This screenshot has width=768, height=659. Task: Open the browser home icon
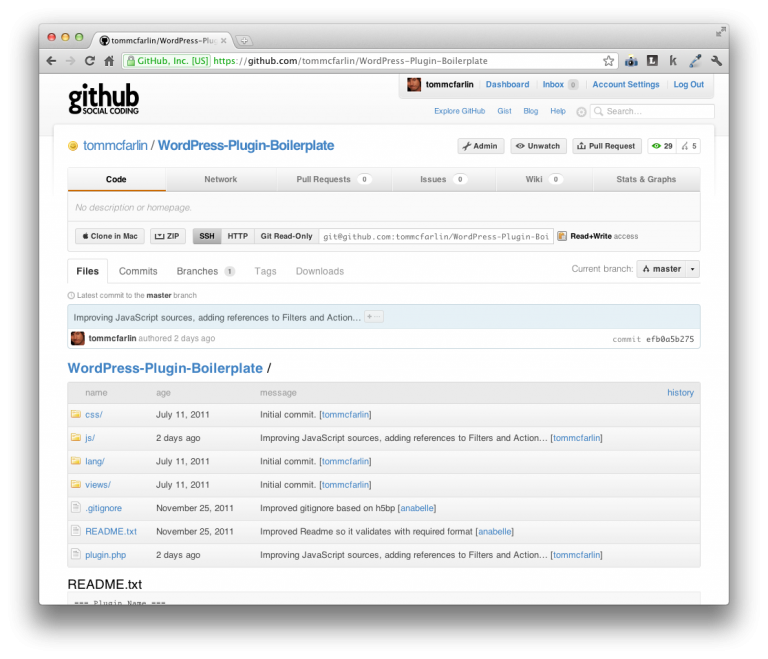click(109, 61)
